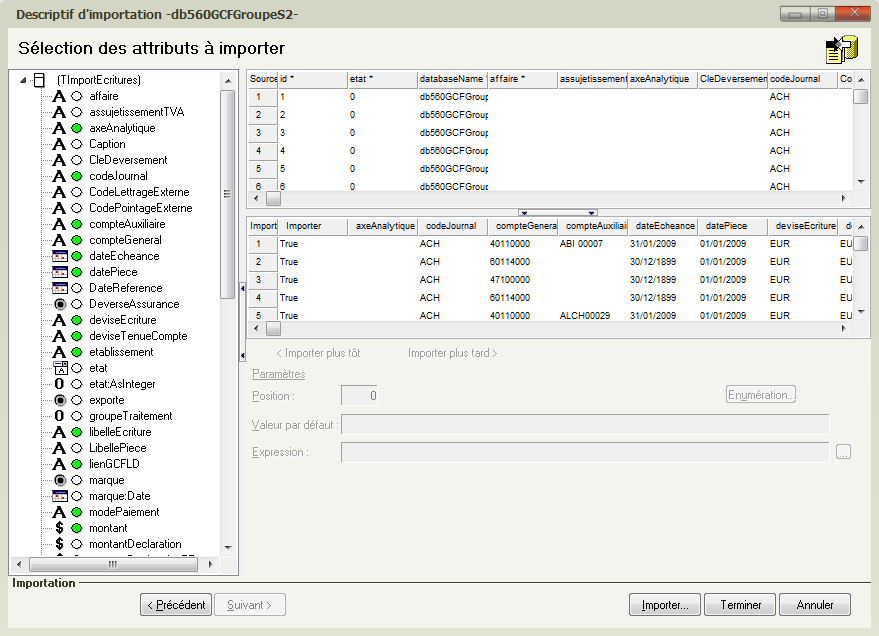
Task: Collapse the TImportEcritures tree root
Action: click(x=23, y=80)
